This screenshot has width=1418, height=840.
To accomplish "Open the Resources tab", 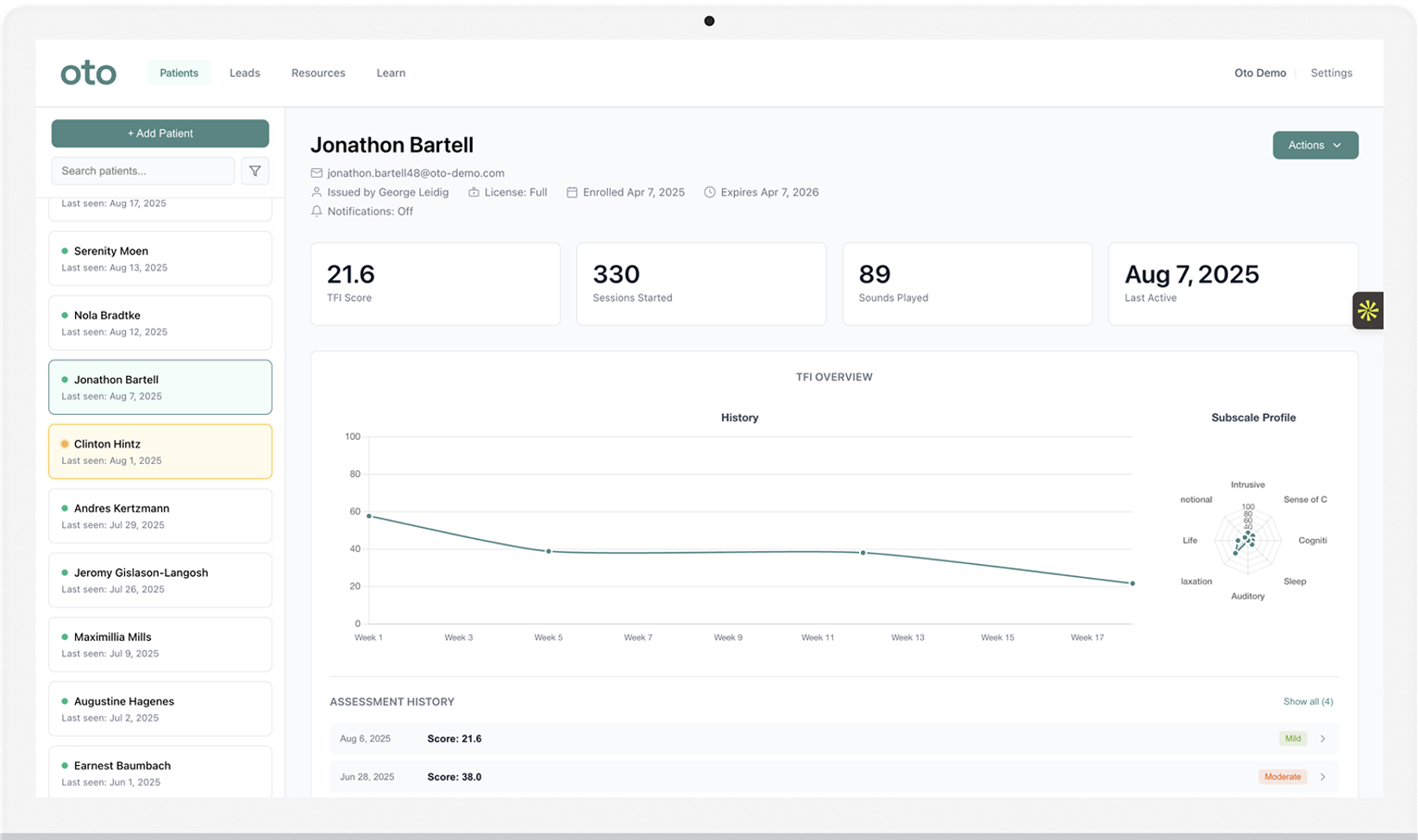I will coord(318,73).
